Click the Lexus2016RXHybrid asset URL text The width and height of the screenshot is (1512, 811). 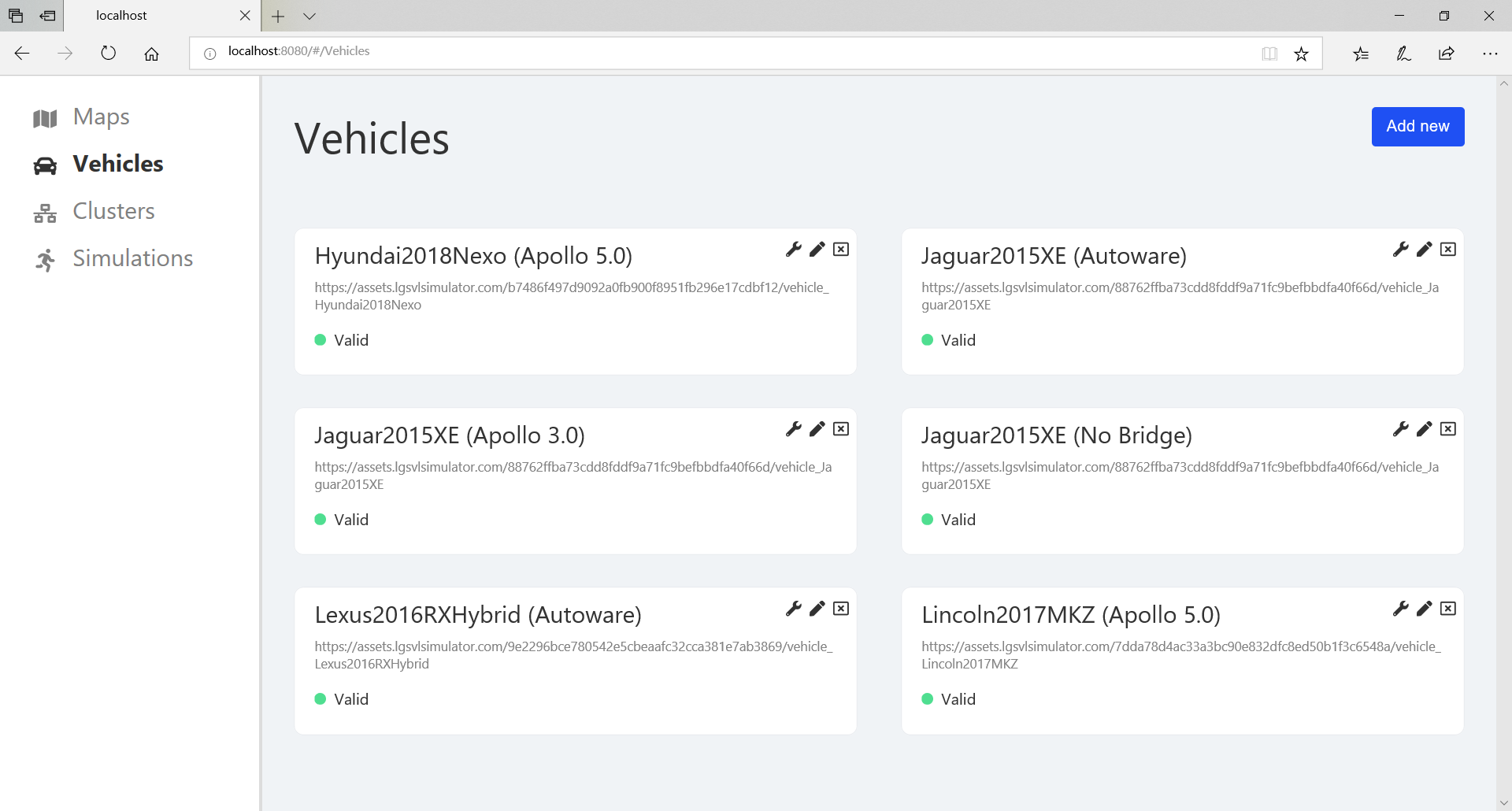[x=573, y=655]
